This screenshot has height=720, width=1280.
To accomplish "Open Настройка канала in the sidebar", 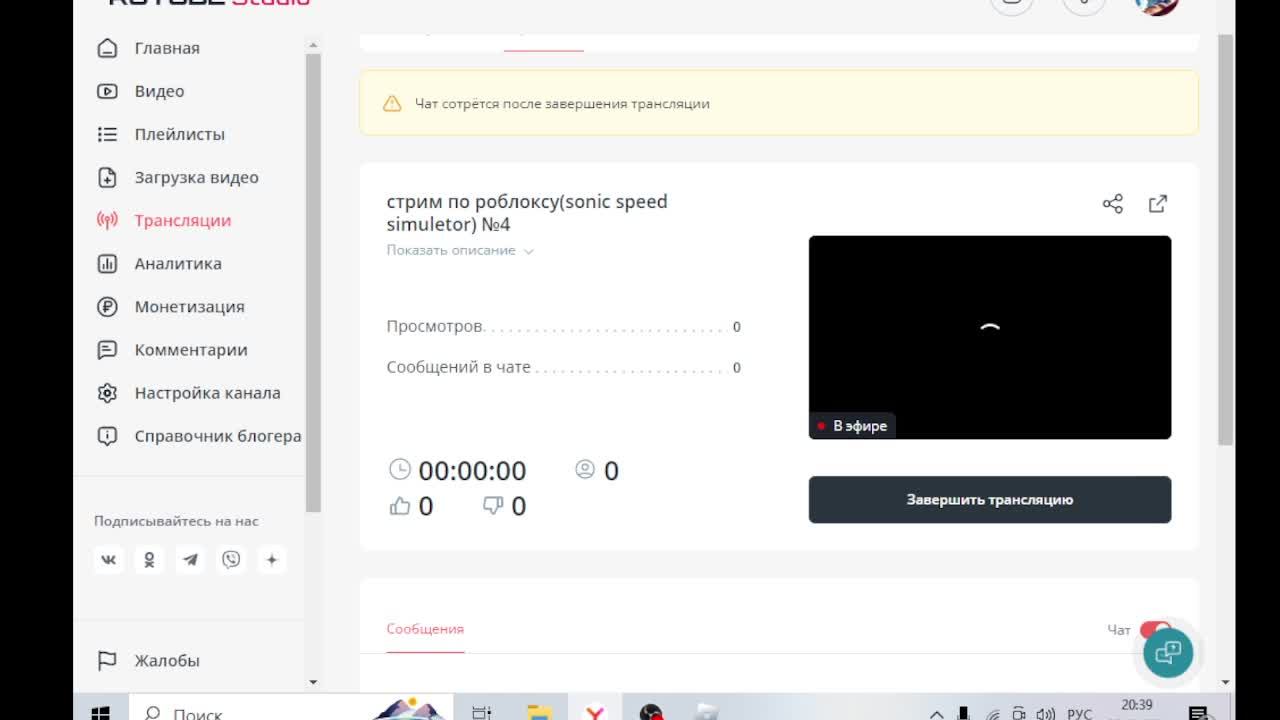I will point(207,393).
